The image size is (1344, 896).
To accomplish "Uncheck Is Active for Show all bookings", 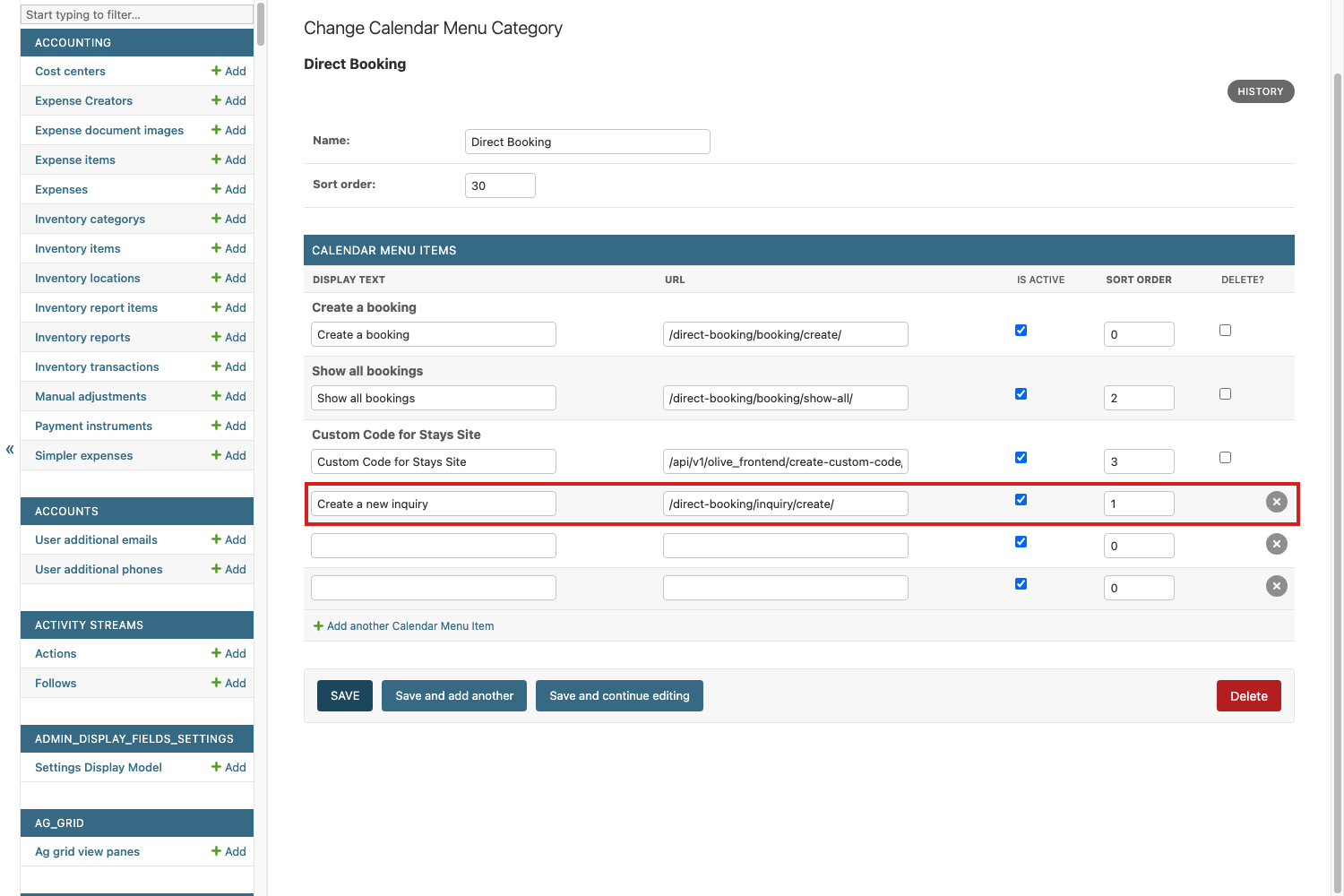I will (1021, 394).
